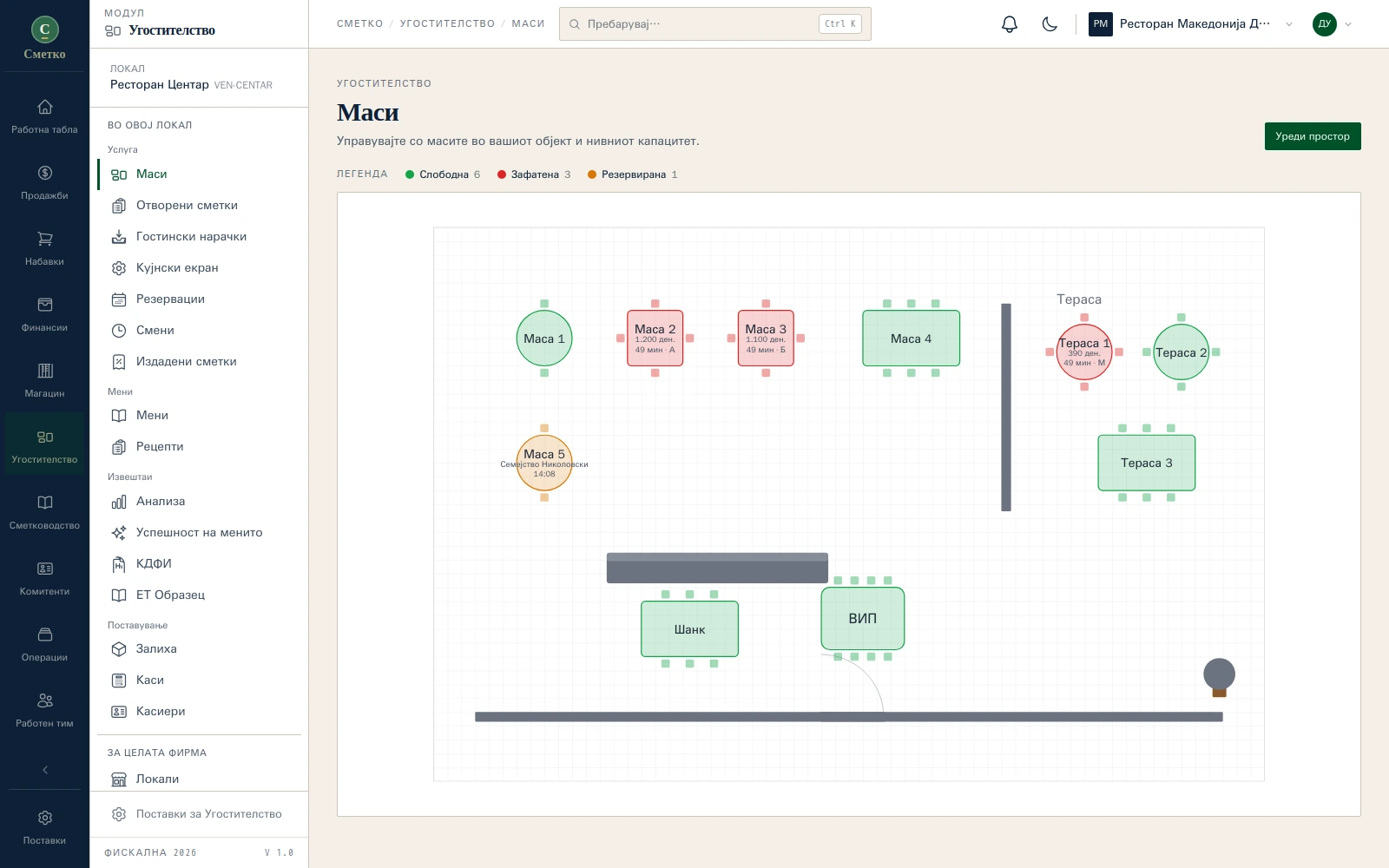The width and height of the screenshot is (1389, 868).
Task: Open Издадени сметки receipt icon item
Action: (x=199, y=362)
